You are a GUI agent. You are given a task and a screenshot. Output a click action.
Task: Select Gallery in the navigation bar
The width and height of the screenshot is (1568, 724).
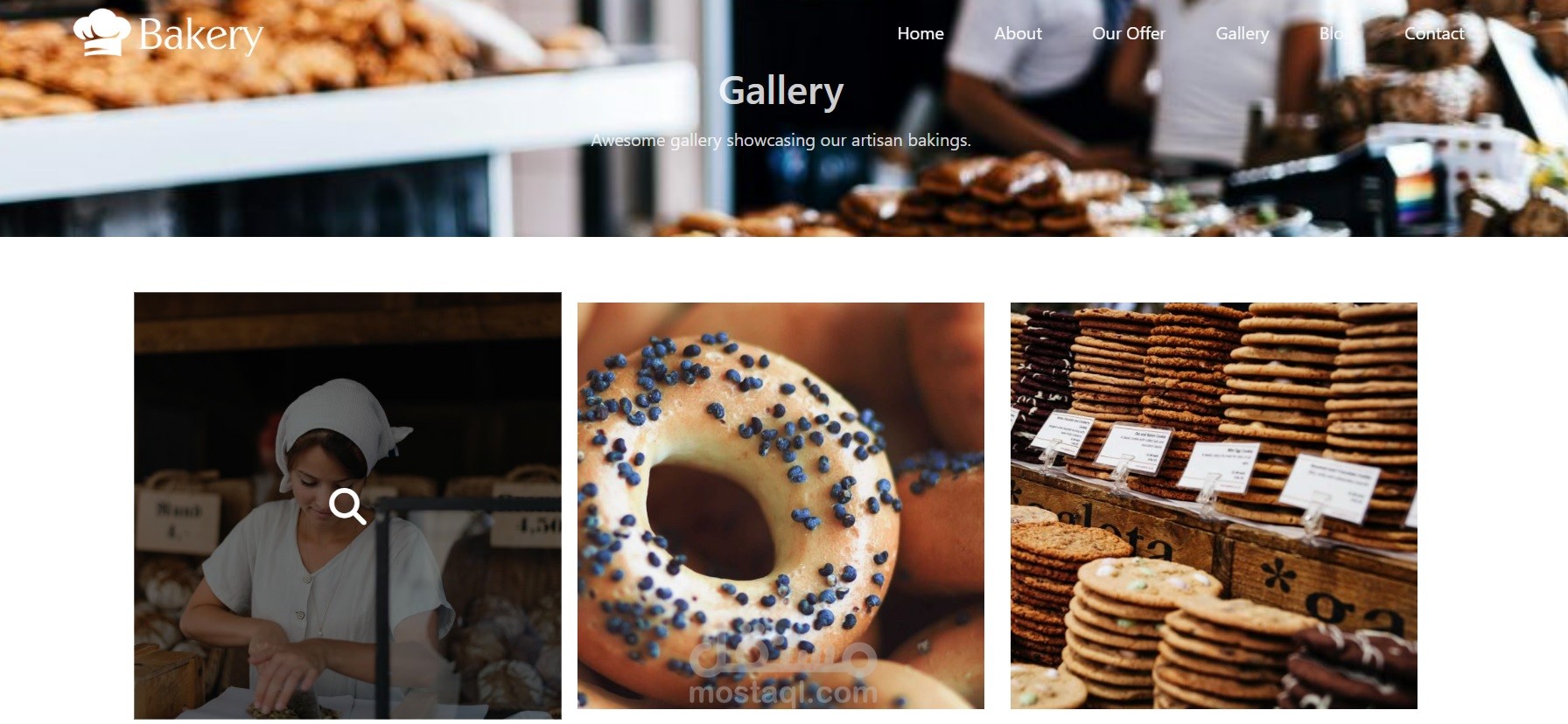(1242, 33)
